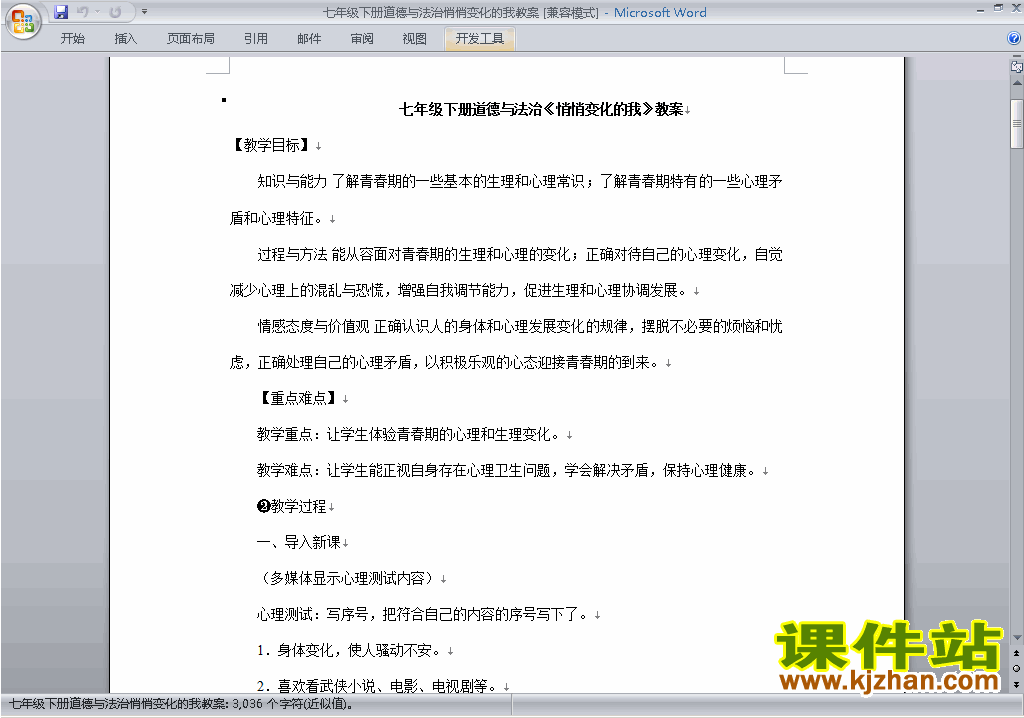This screenshot has height=718, width=1024.
Task: Click the line starting 教学重点：让学生体验
Action: click(x=409, y=434)
